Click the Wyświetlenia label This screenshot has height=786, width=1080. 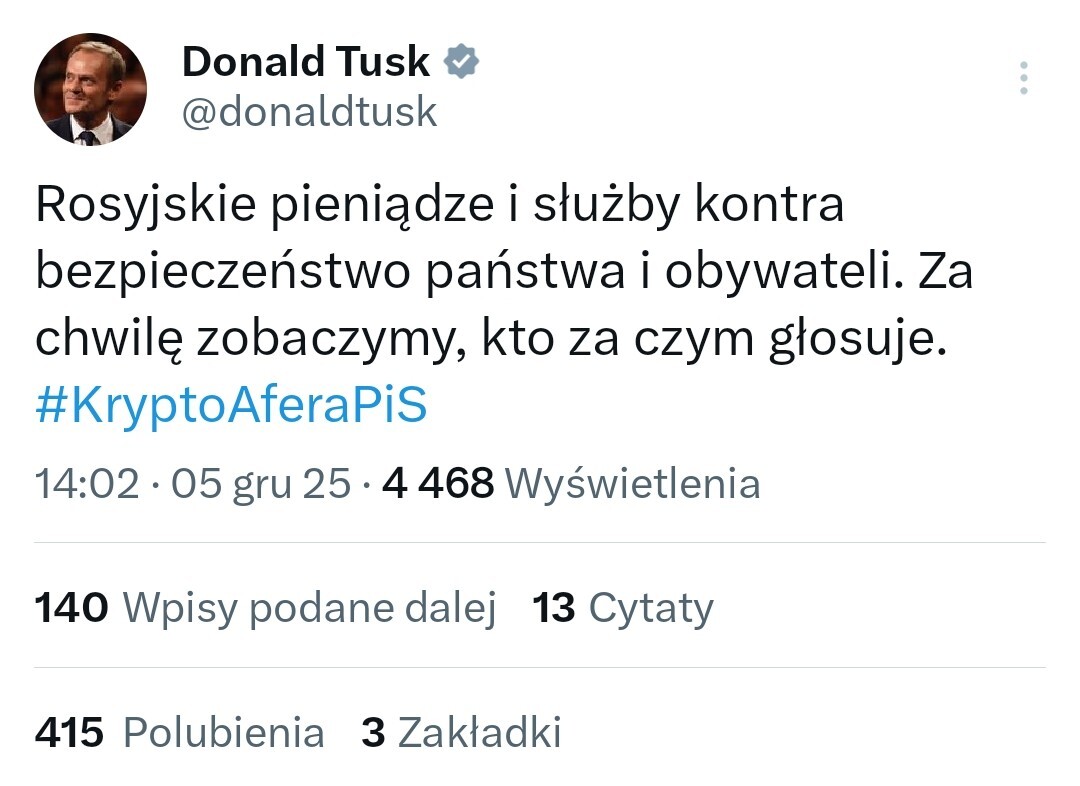[633, 484]
